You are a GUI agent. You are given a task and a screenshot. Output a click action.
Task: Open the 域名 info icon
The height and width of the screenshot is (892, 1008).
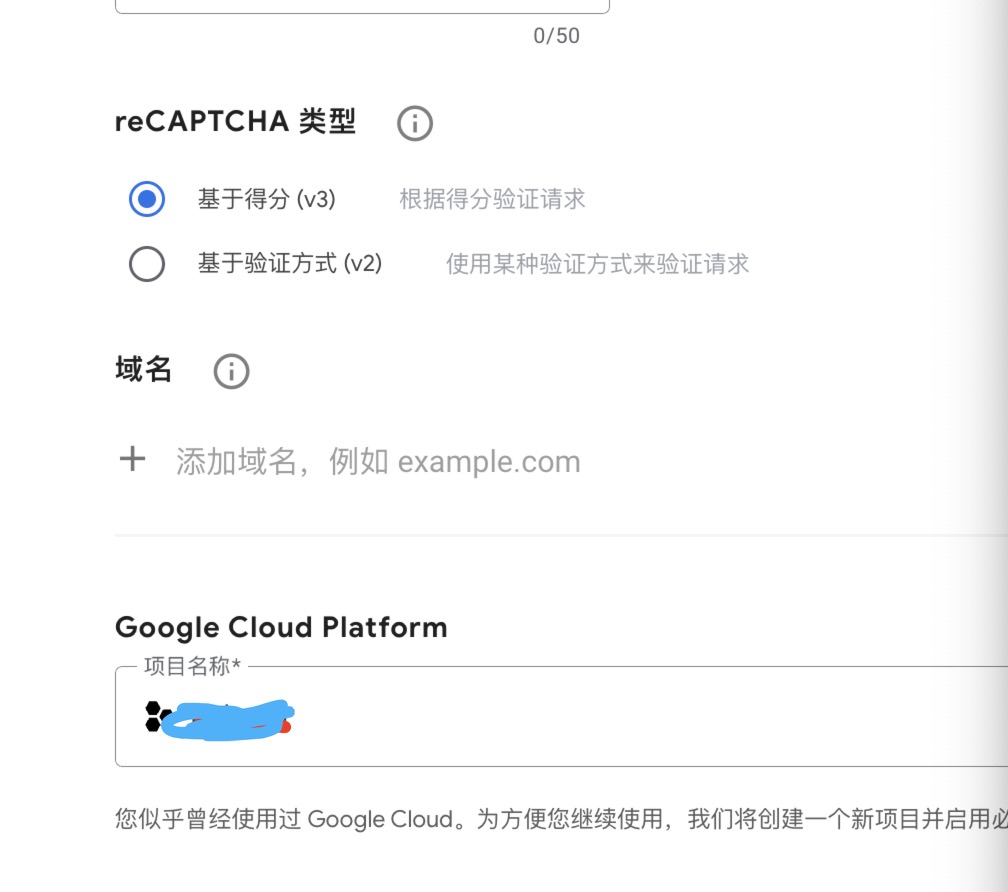231,371
